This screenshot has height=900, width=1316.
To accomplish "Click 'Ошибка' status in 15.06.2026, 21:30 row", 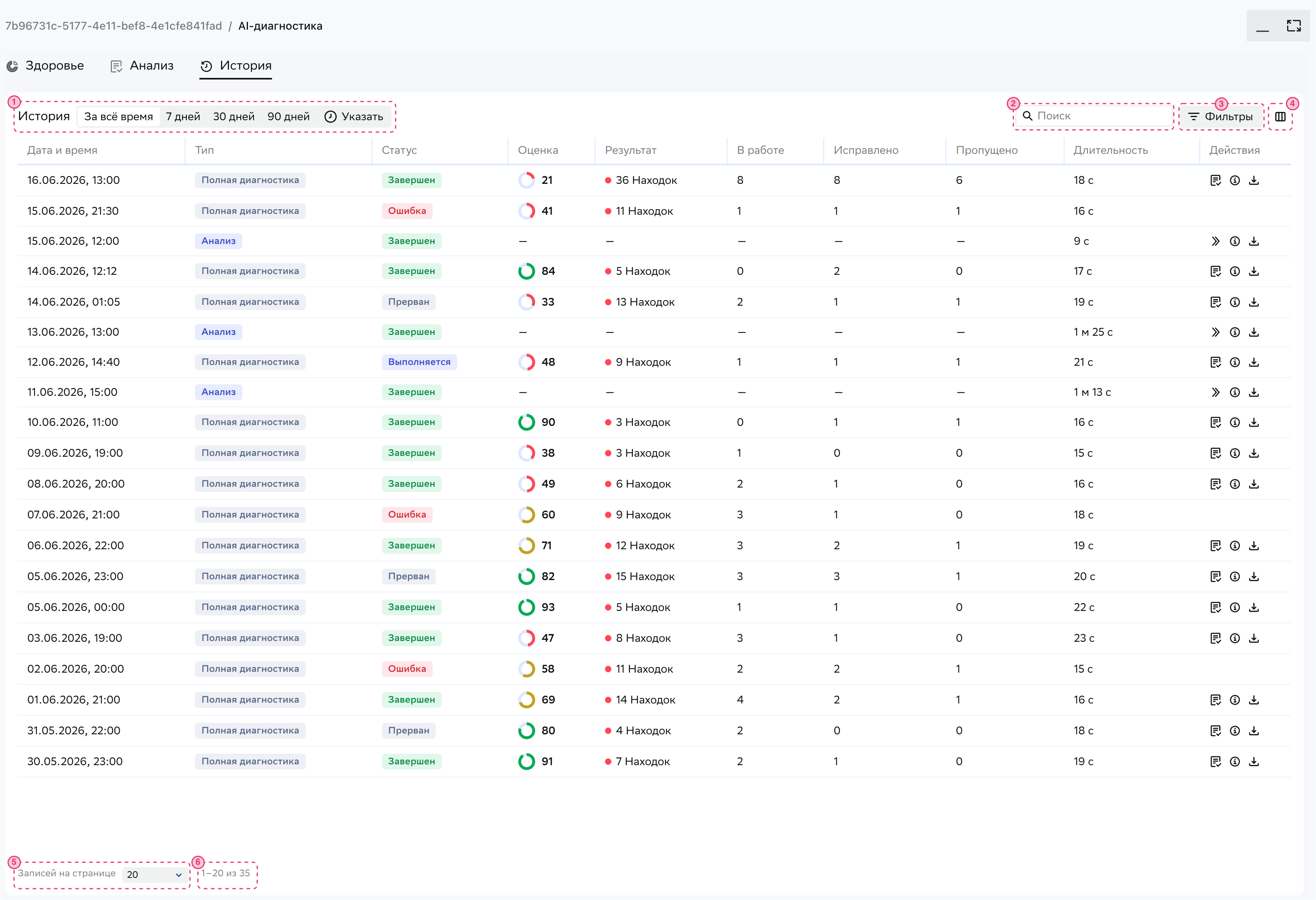I will click(x=407, y=211).
